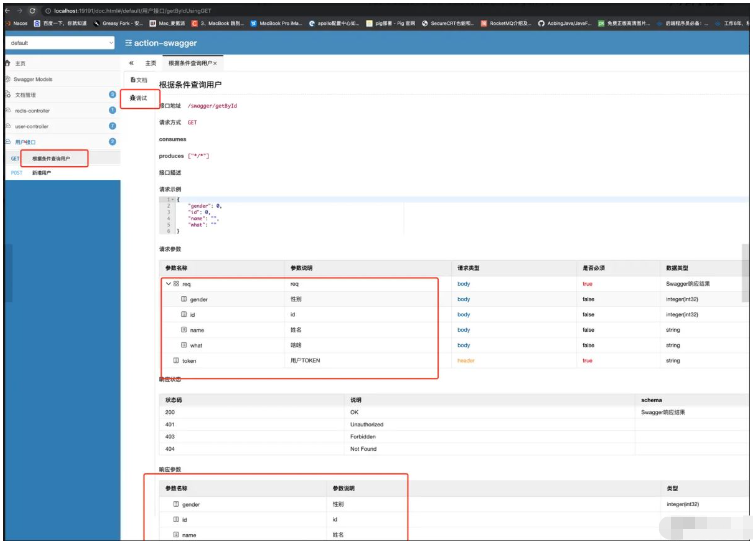The image size is (753, 542).
Task: Click the browser forward arrow
Action: [x=18, y=9]
